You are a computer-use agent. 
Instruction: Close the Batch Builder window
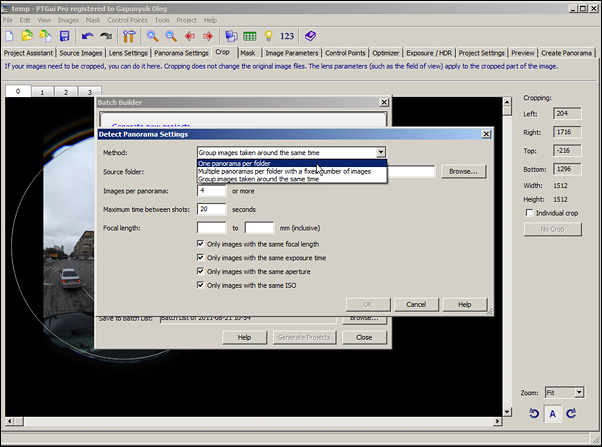[x=384, y=102]
